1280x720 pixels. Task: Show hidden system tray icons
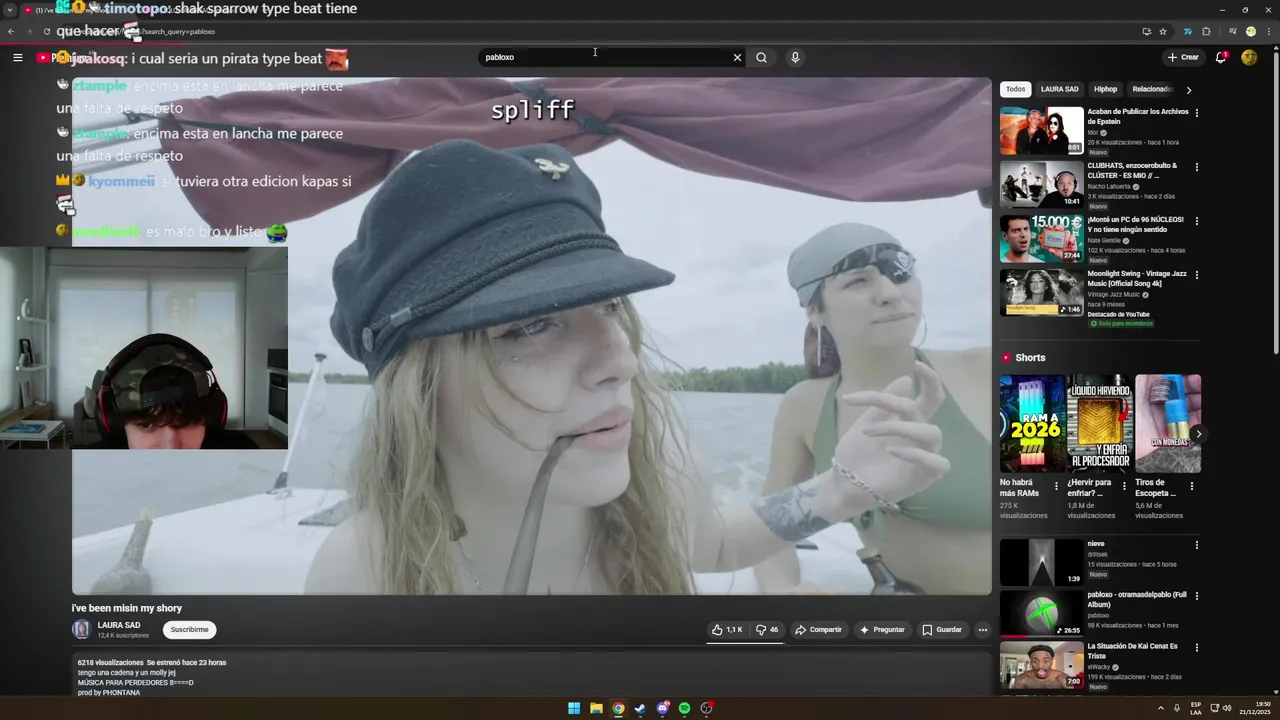[x=1160, y=708]
